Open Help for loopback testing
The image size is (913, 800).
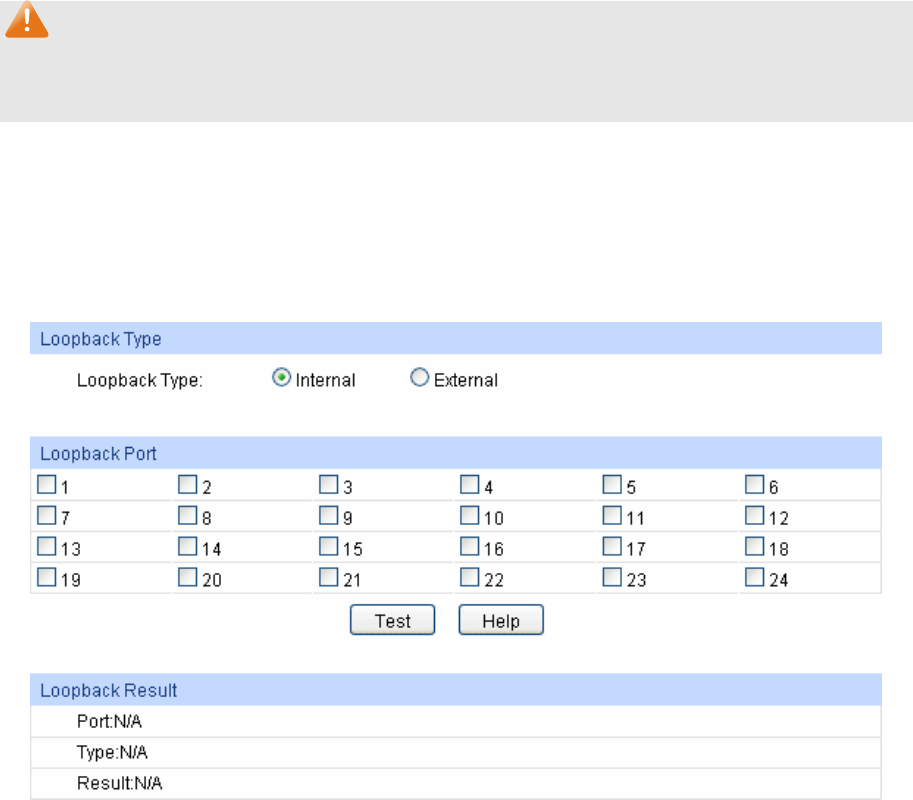pyautogui.click(x=501, y=621)
